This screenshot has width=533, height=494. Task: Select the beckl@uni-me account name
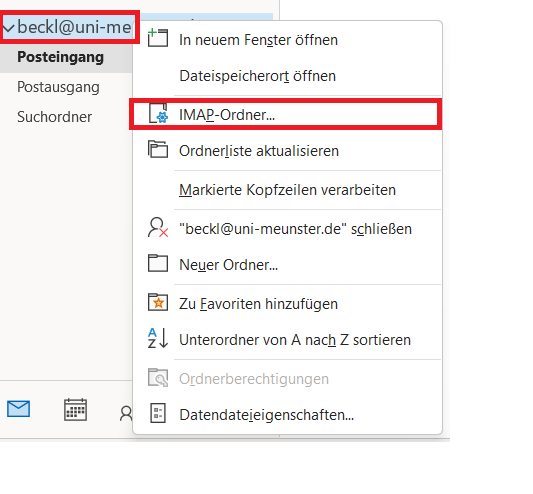coord(74,27)
